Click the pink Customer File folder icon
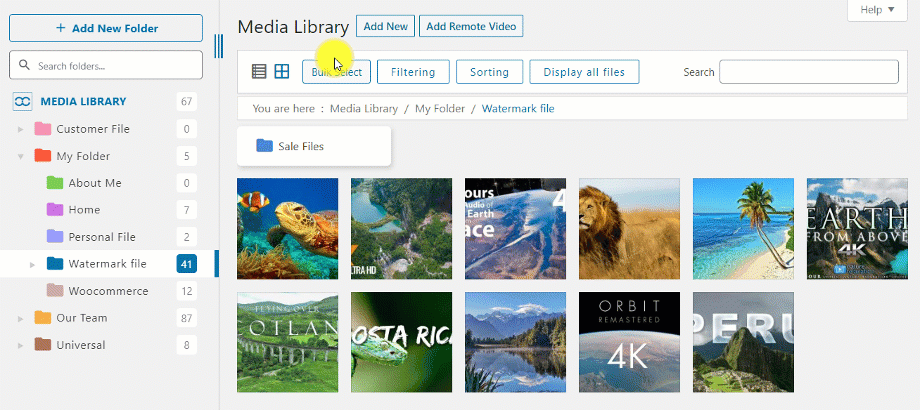 coord(43,129)
